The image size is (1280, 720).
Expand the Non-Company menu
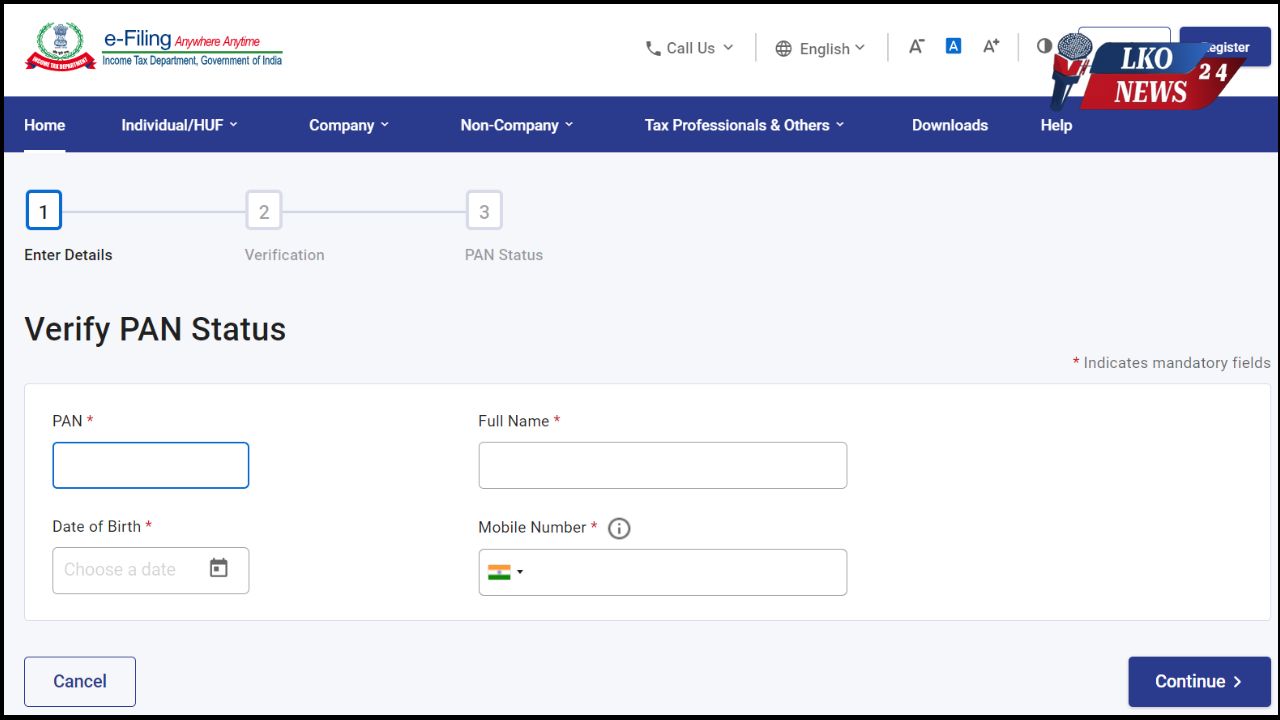pos(517,125)
